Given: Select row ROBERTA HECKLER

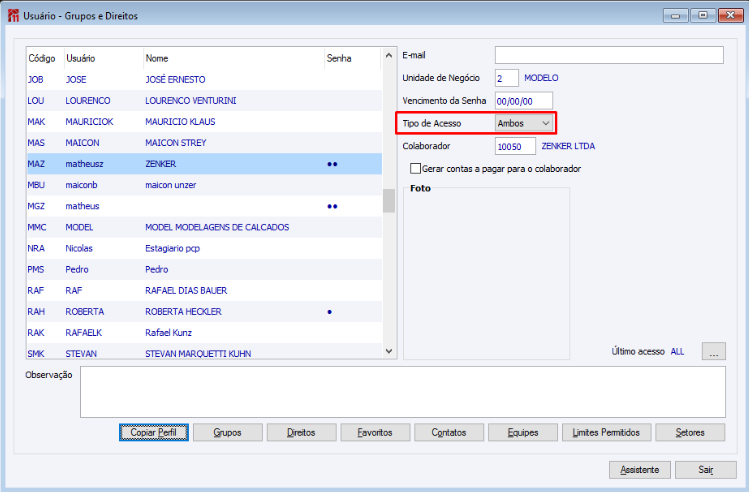Looking at the screenshot, I should 204,311.
